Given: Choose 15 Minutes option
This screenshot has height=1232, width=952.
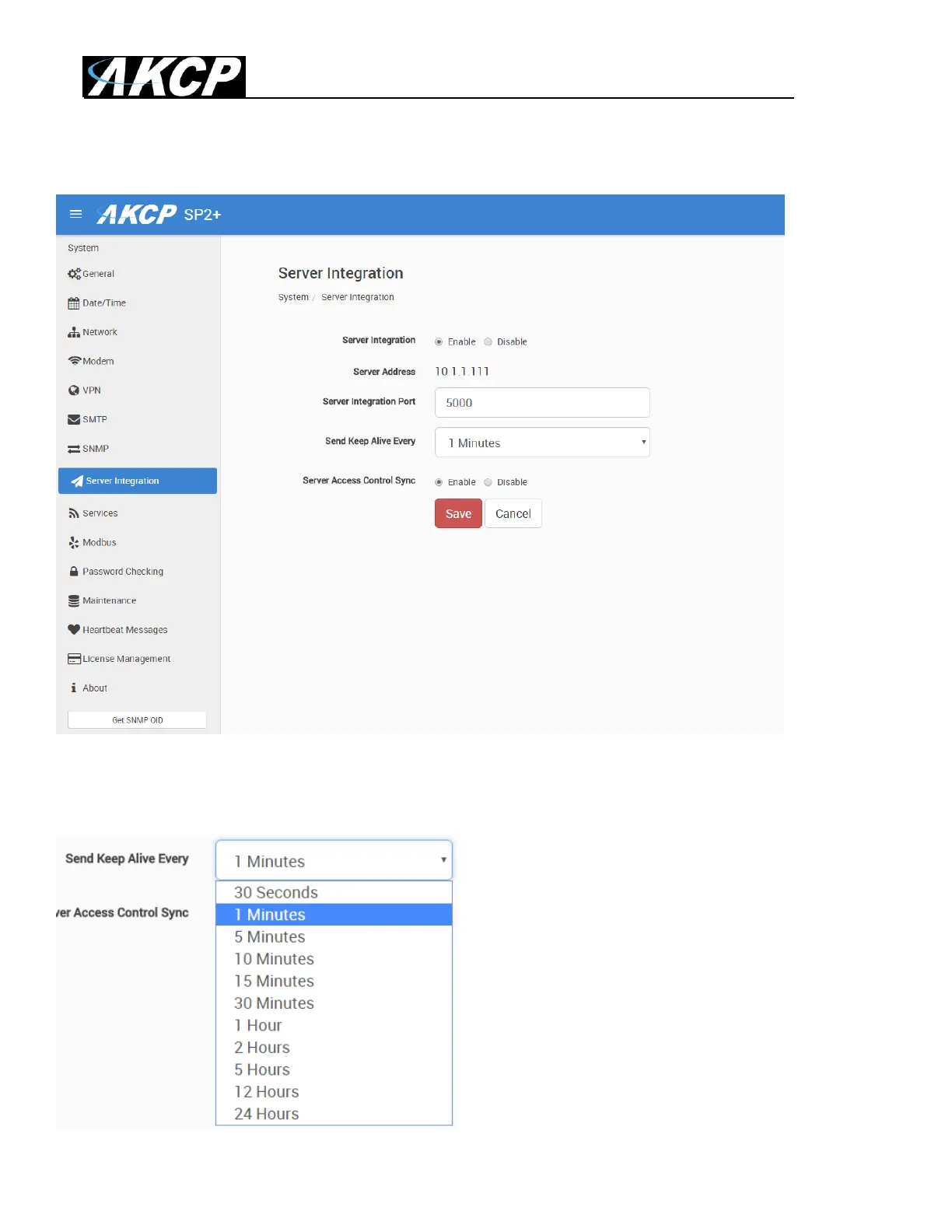Looking at the screenshot, I should pos(334,981).
